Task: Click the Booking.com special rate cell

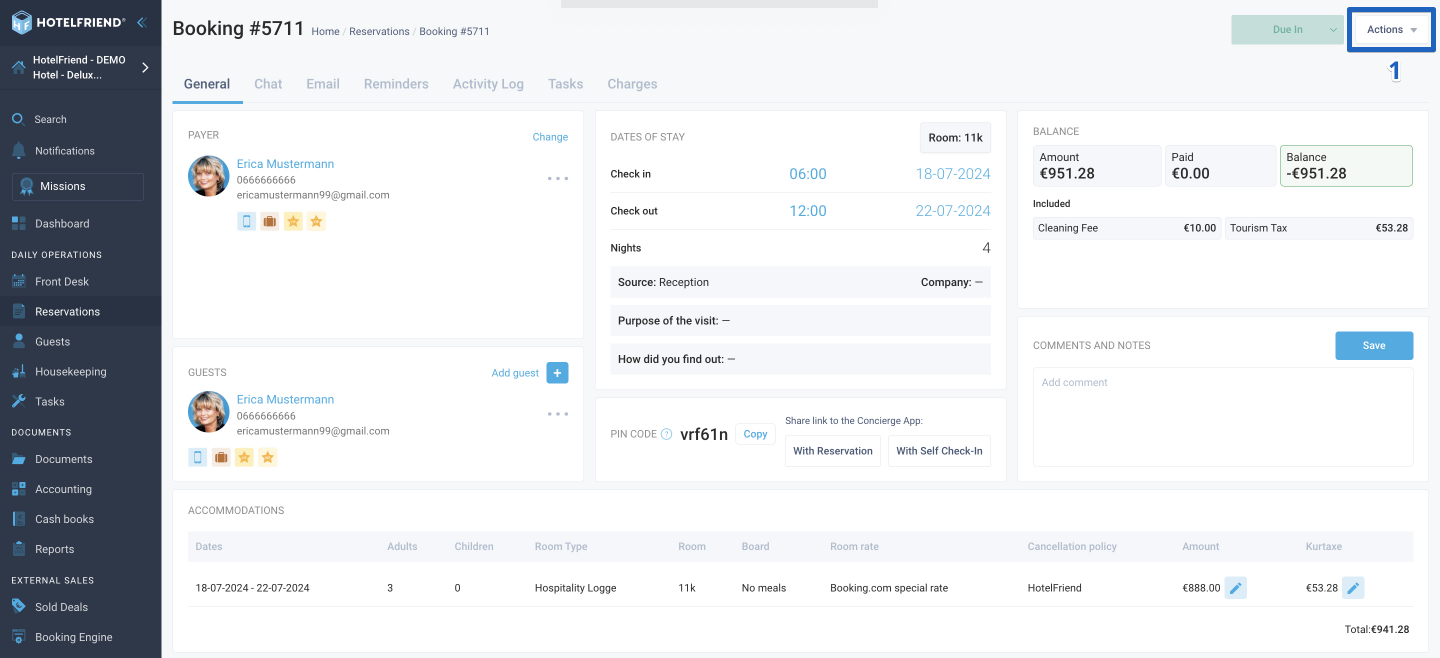Action: point(889,588)
